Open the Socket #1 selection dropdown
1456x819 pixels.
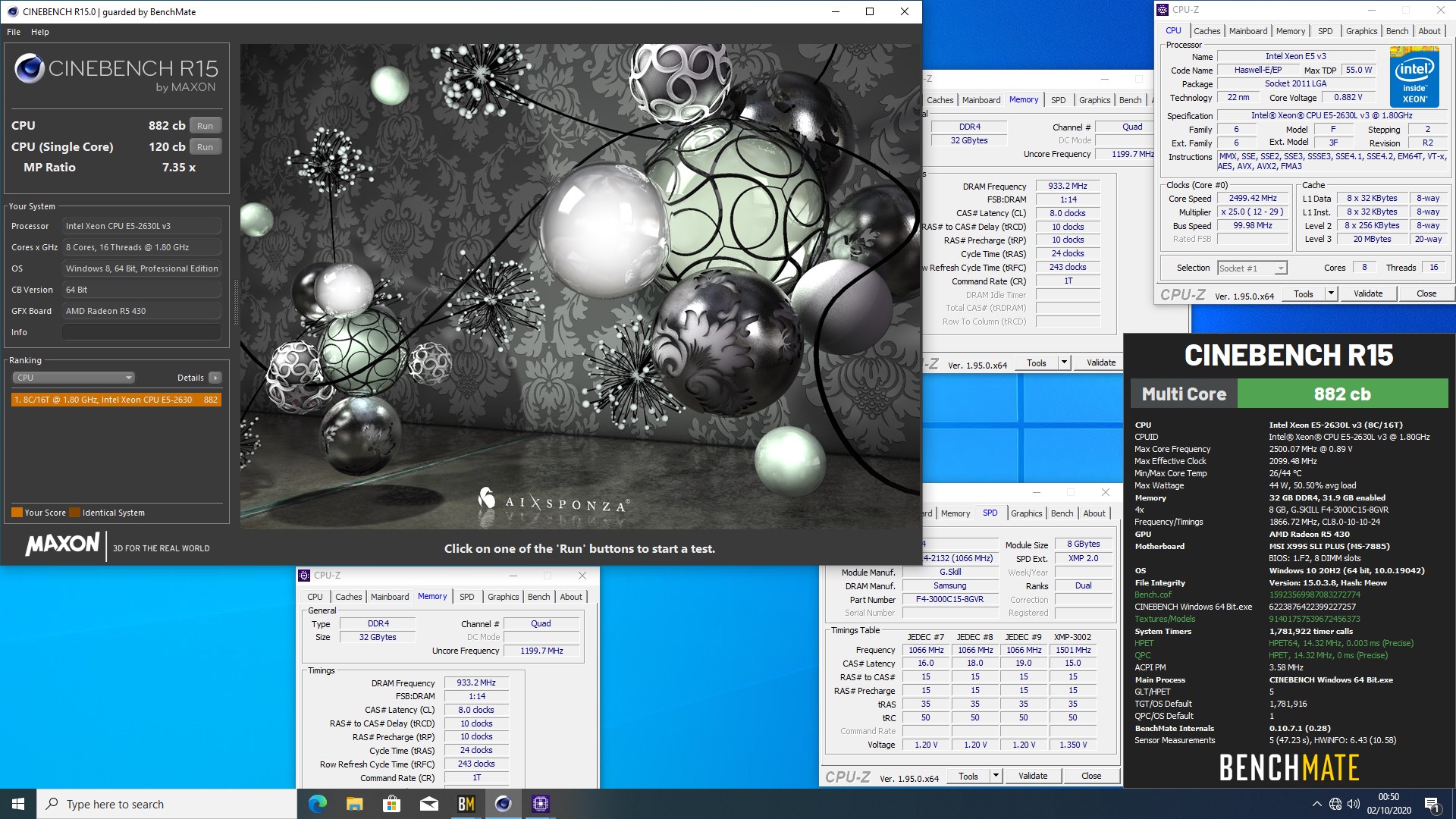point(1252,268)
